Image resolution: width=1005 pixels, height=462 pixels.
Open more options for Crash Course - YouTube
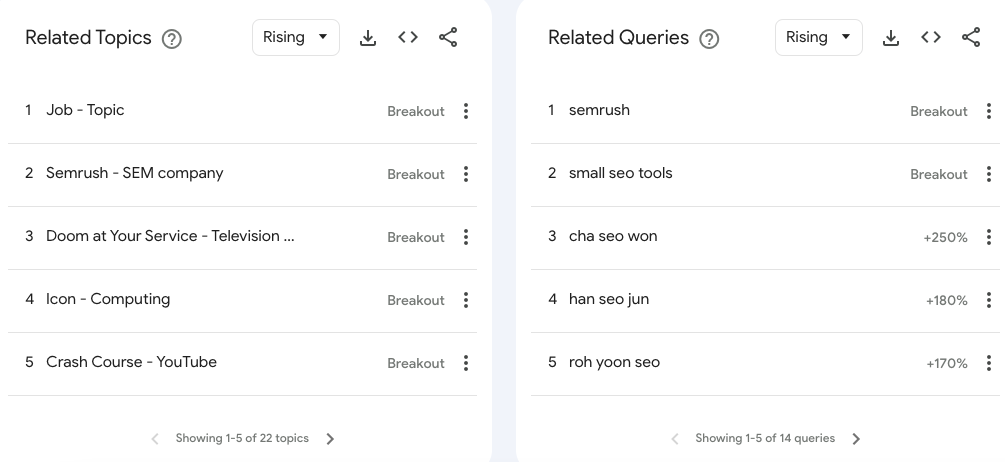466,363
